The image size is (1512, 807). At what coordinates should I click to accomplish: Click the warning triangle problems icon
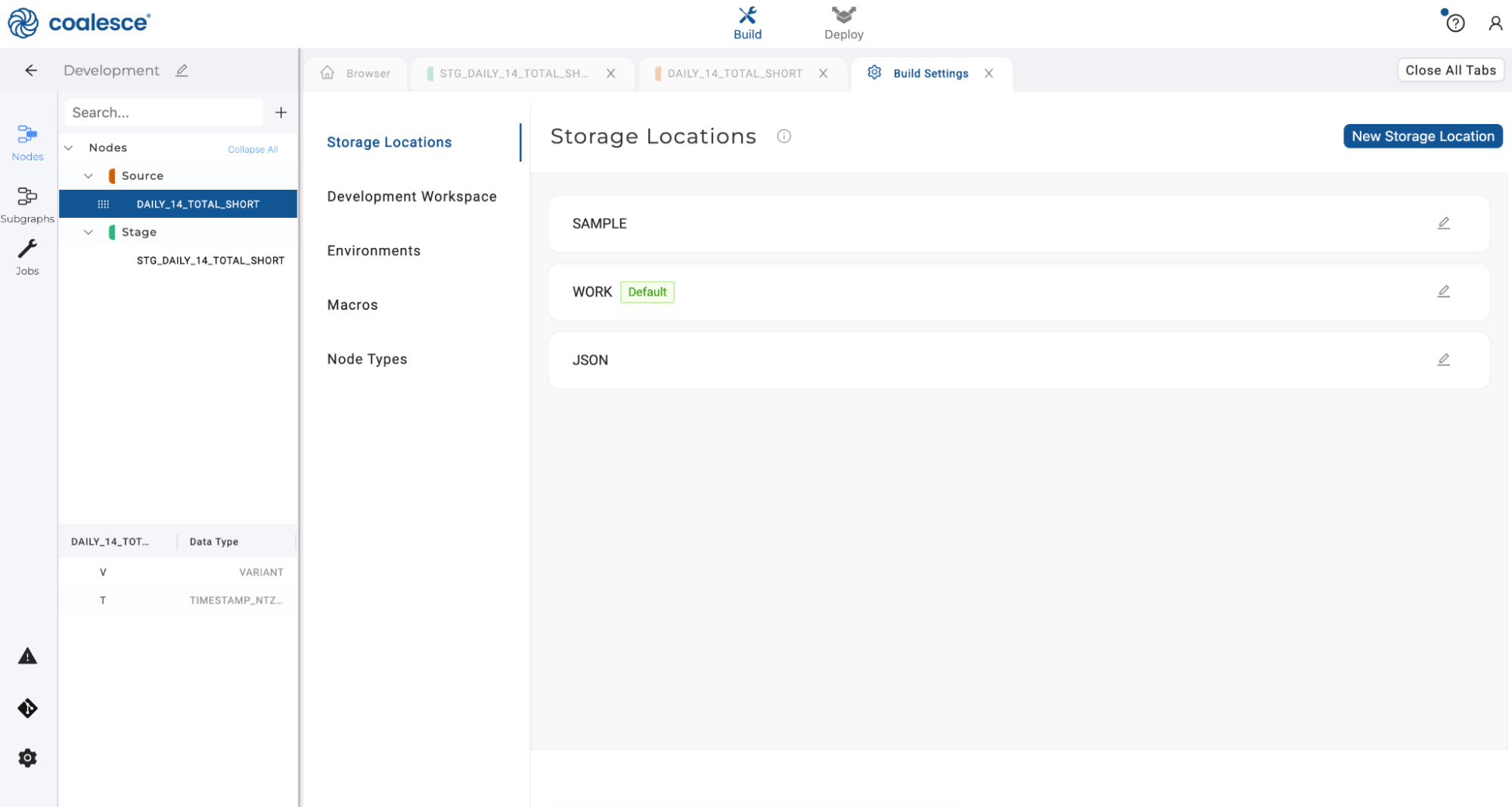(x=27, y=656)
